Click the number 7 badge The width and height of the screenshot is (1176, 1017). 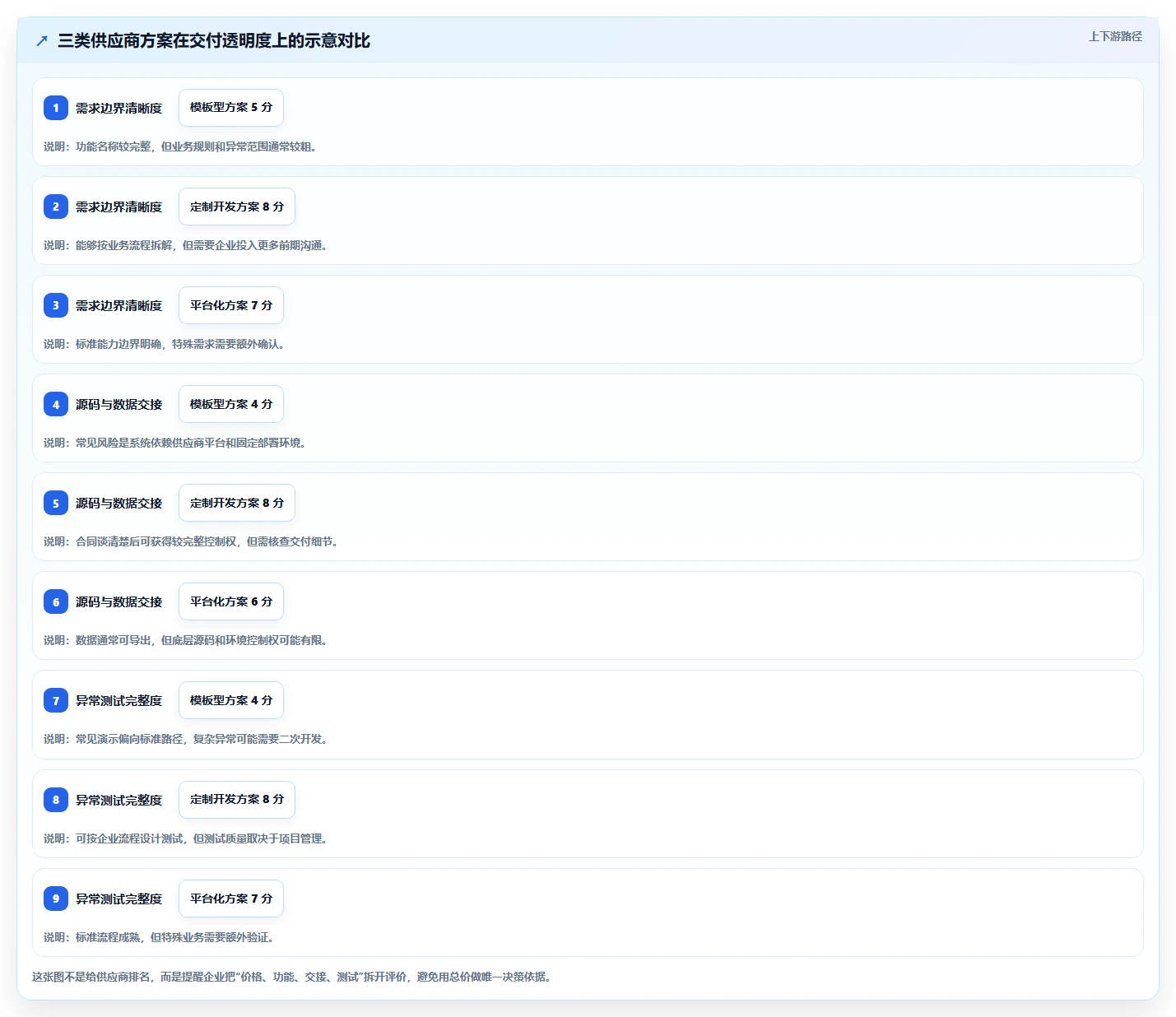point(56,700)
